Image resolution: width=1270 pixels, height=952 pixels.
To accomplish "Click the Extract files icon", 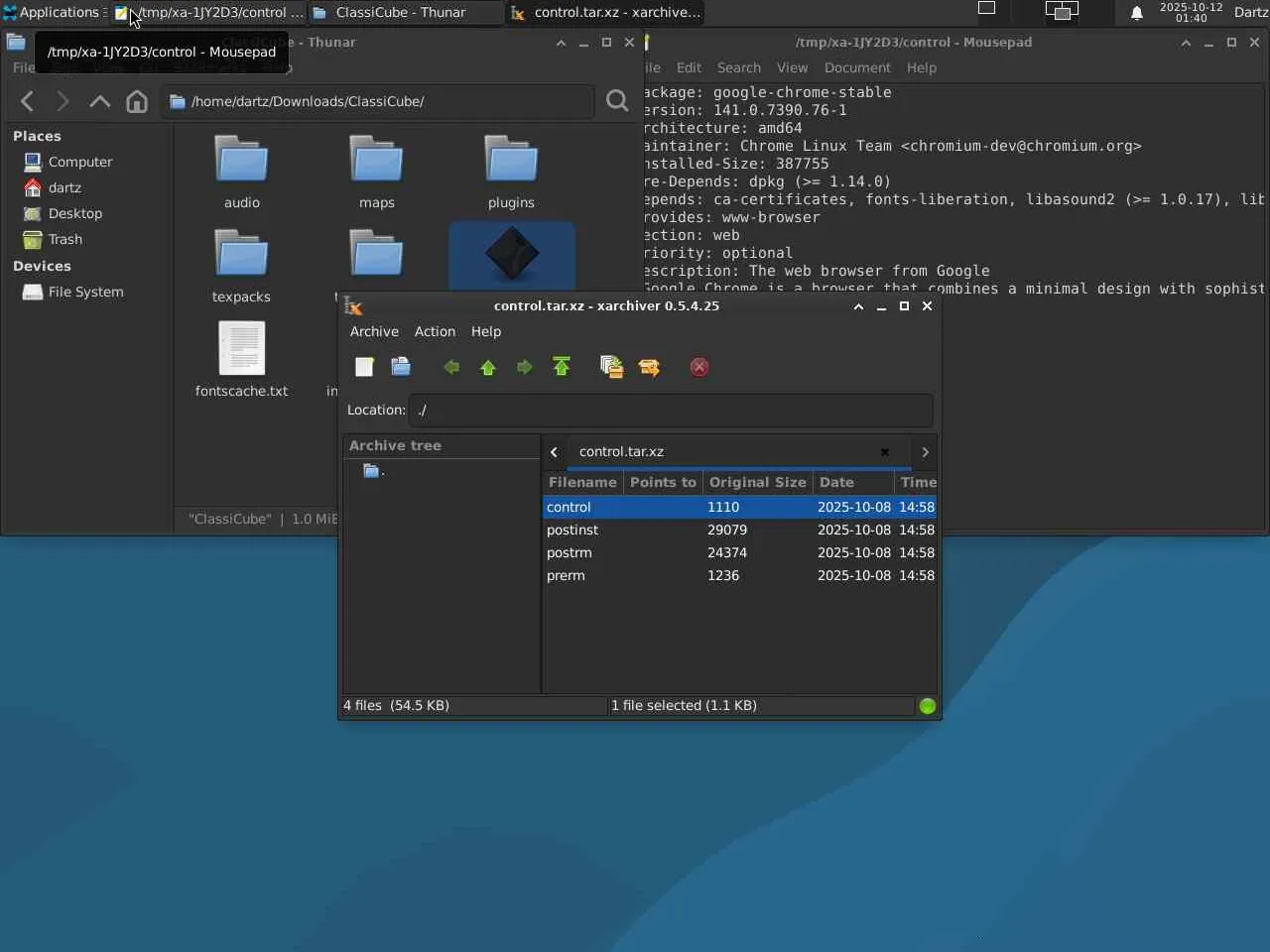I will coord(649,367).
